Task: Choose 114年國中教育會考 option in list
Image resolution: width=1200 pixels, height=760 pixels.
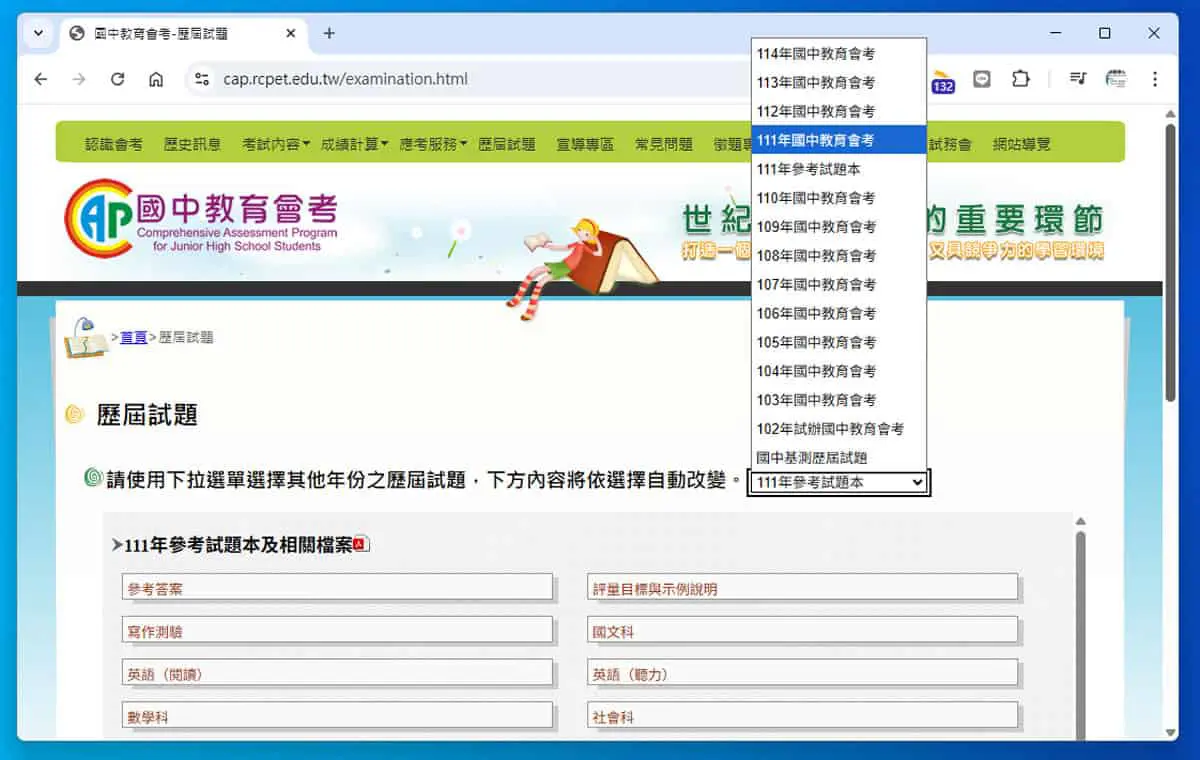Action: pyautogui.click(x=839, y=54)
